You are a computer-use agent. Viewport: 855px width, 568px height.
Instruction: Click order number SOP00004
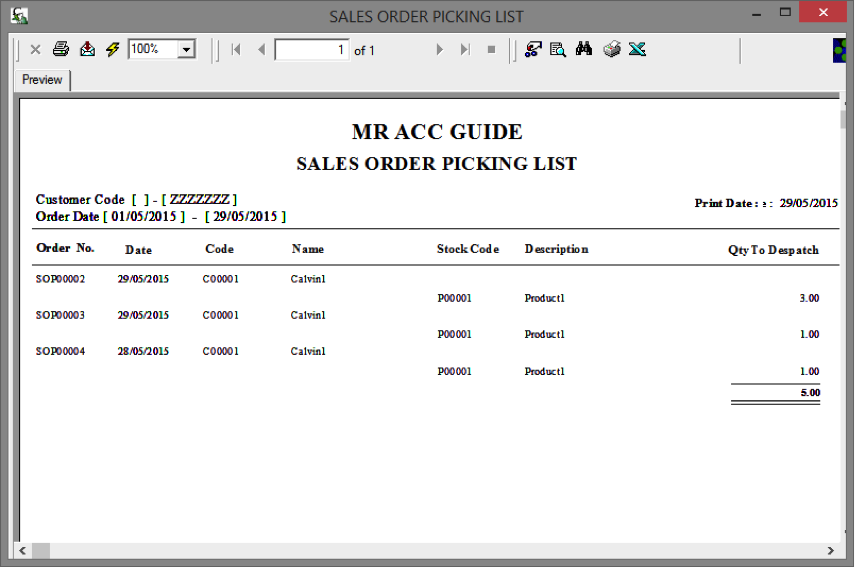[x=61, y=352]
